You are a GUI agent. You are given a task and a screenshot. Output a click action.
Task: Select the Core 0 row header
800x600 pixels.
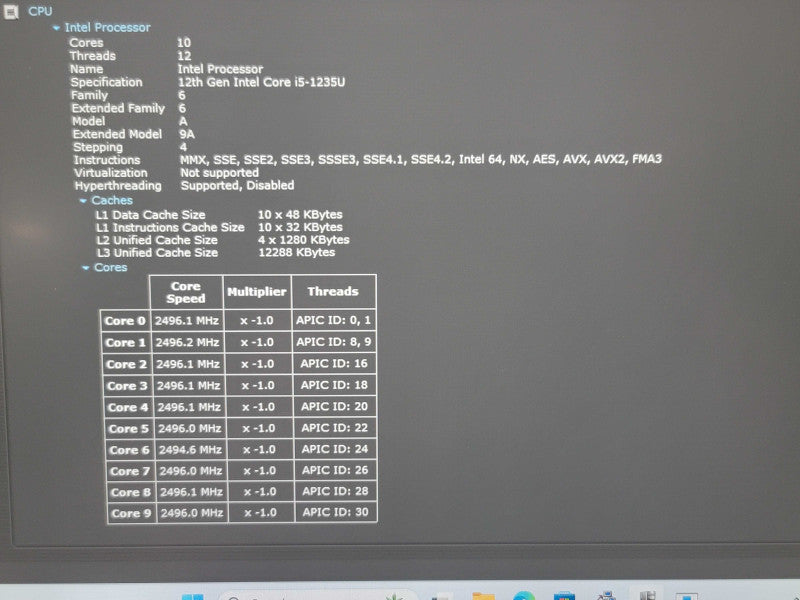[126, 321]
